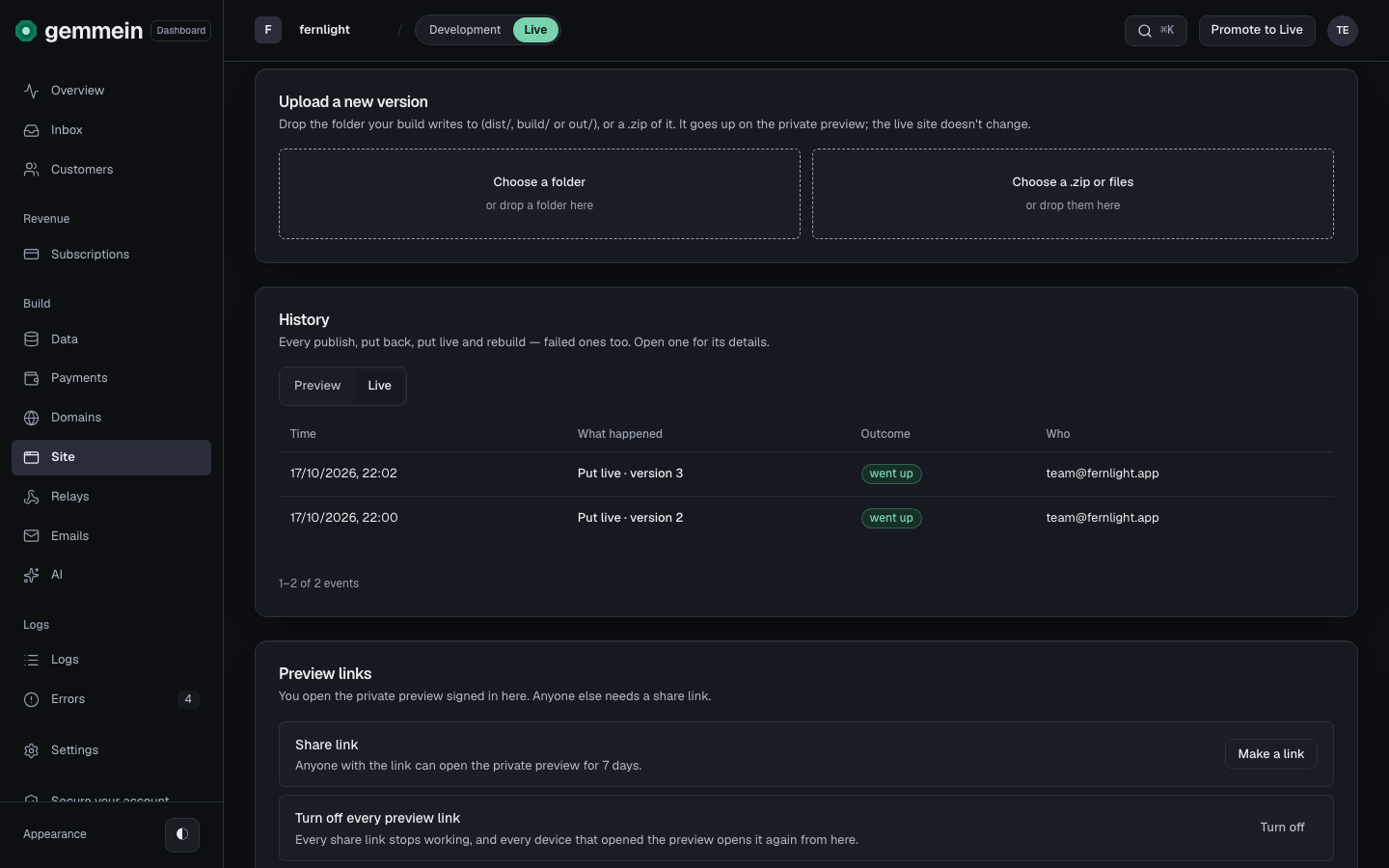Click went up badge for version 2
This screenshot has width=1389, height=868.
click(x=891, y=518)
